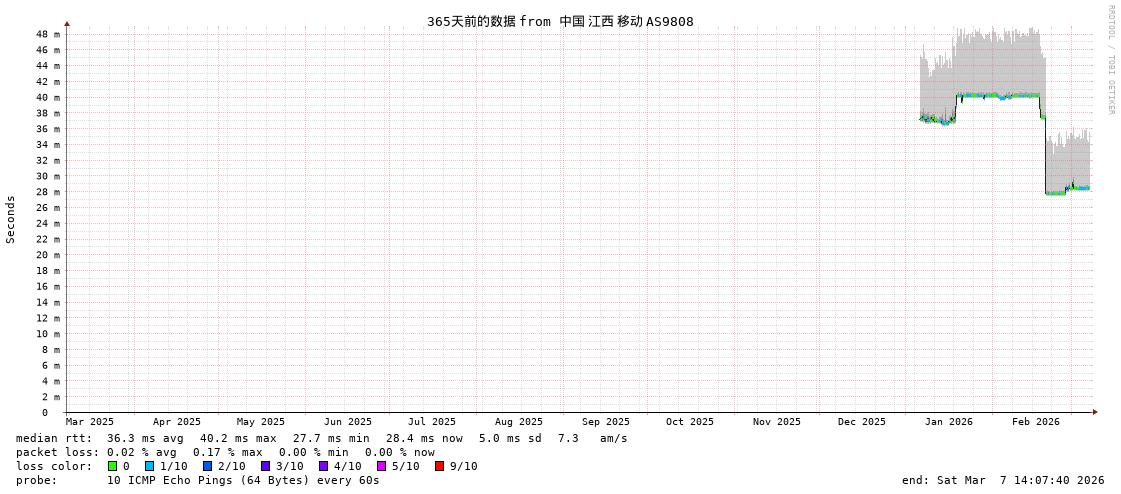Screen dimensions: 1121x494
Task: Click the arrow at the x-axis right end
Action: 1095,412
